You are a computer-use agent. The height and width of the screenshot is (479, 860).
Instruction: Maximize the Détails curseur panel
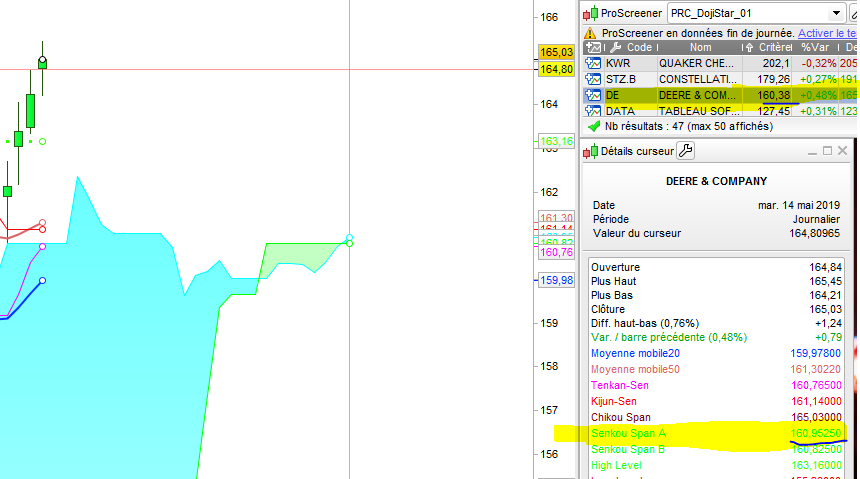pos(827,151)
